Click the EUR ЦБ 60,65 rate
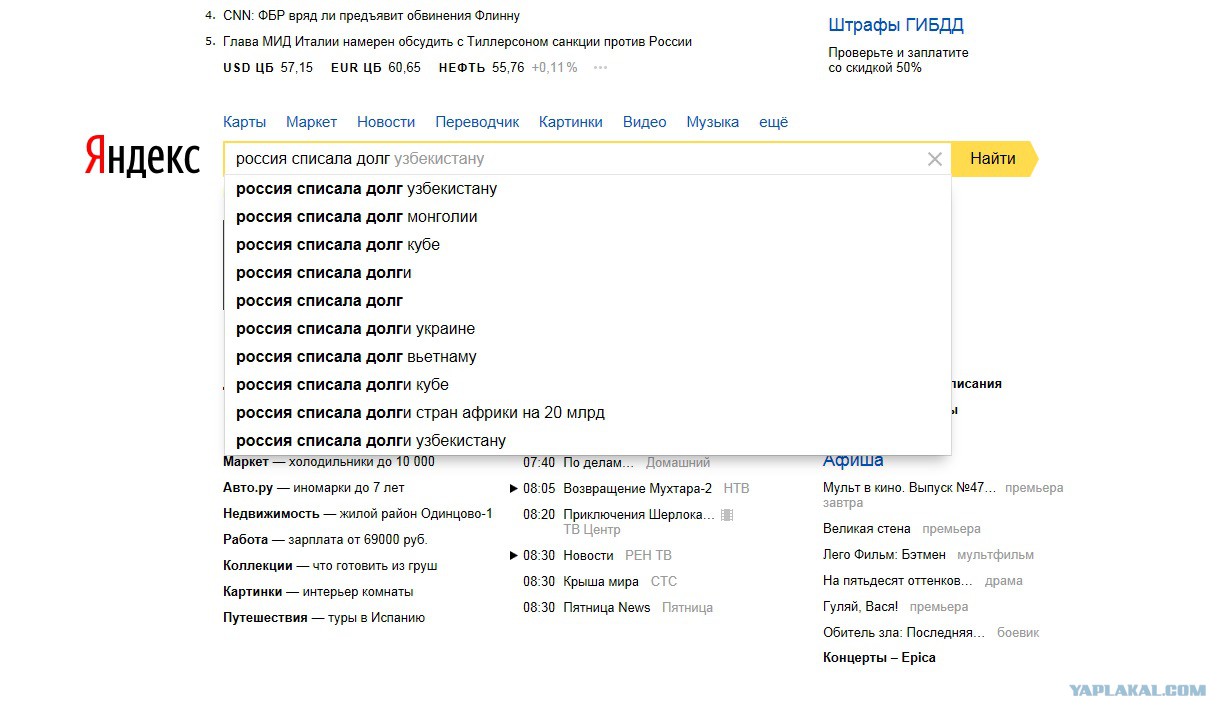Screen dimensions: 1232x720 tap(376, 68)
